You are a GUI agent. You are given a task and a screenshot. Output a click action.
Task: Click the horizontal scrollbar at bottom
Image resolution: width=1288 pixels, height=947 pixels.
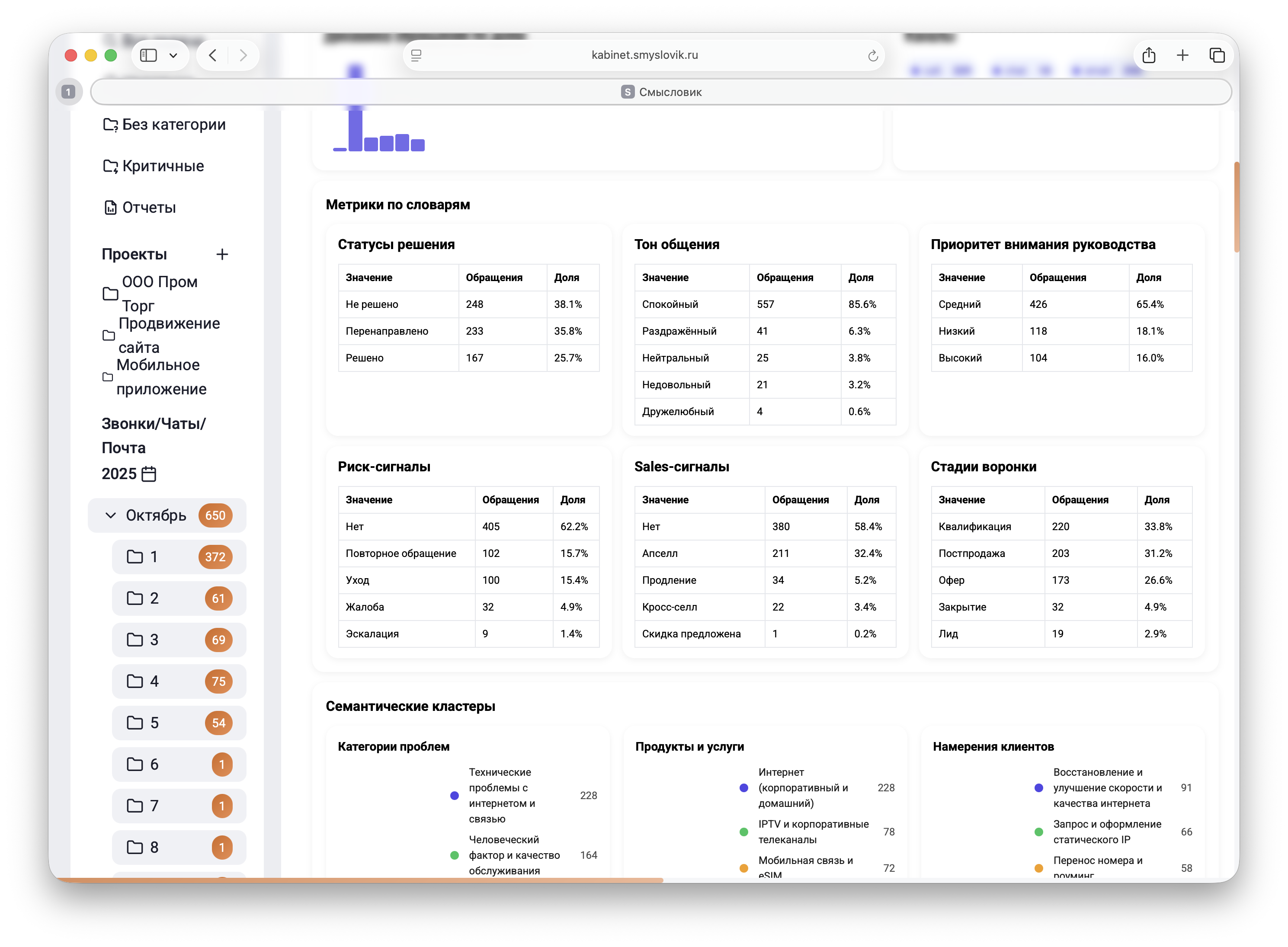pyautogui.click(x=359, y=880)
